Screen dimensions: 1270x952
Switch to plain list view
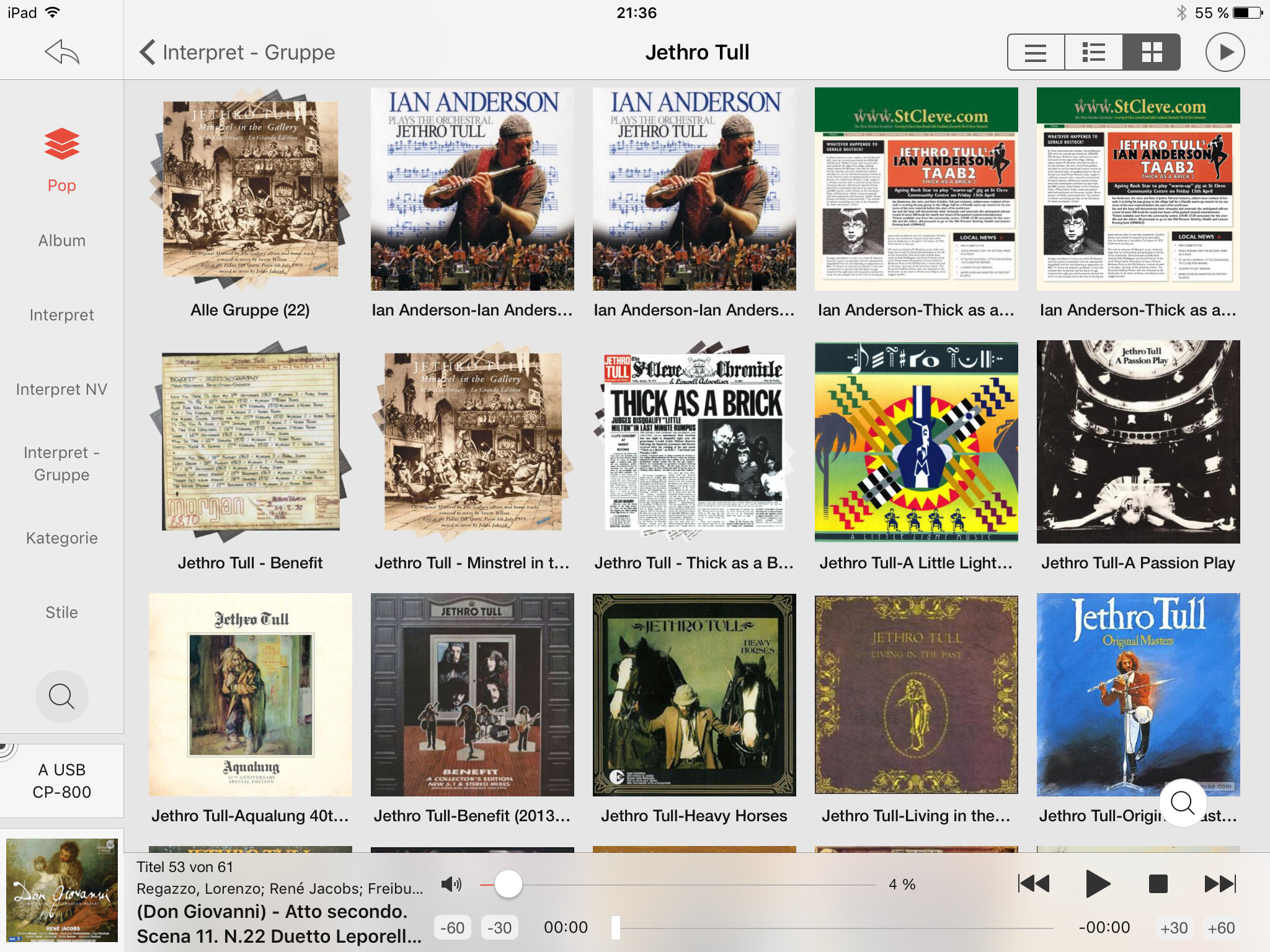tap(1036, 52)
